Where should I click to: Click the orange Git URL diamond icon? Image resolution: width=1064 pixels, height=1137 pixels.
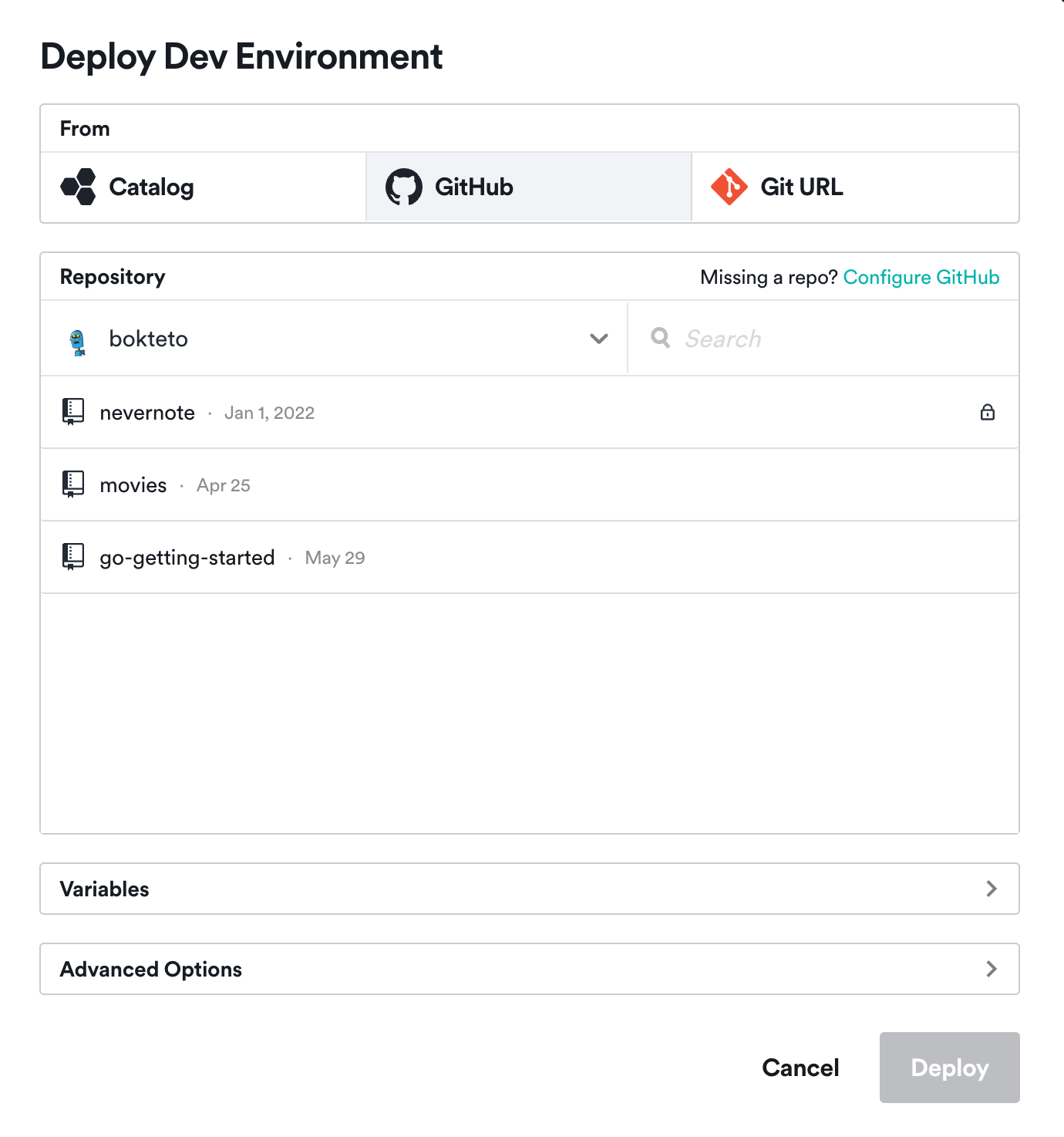729,187
